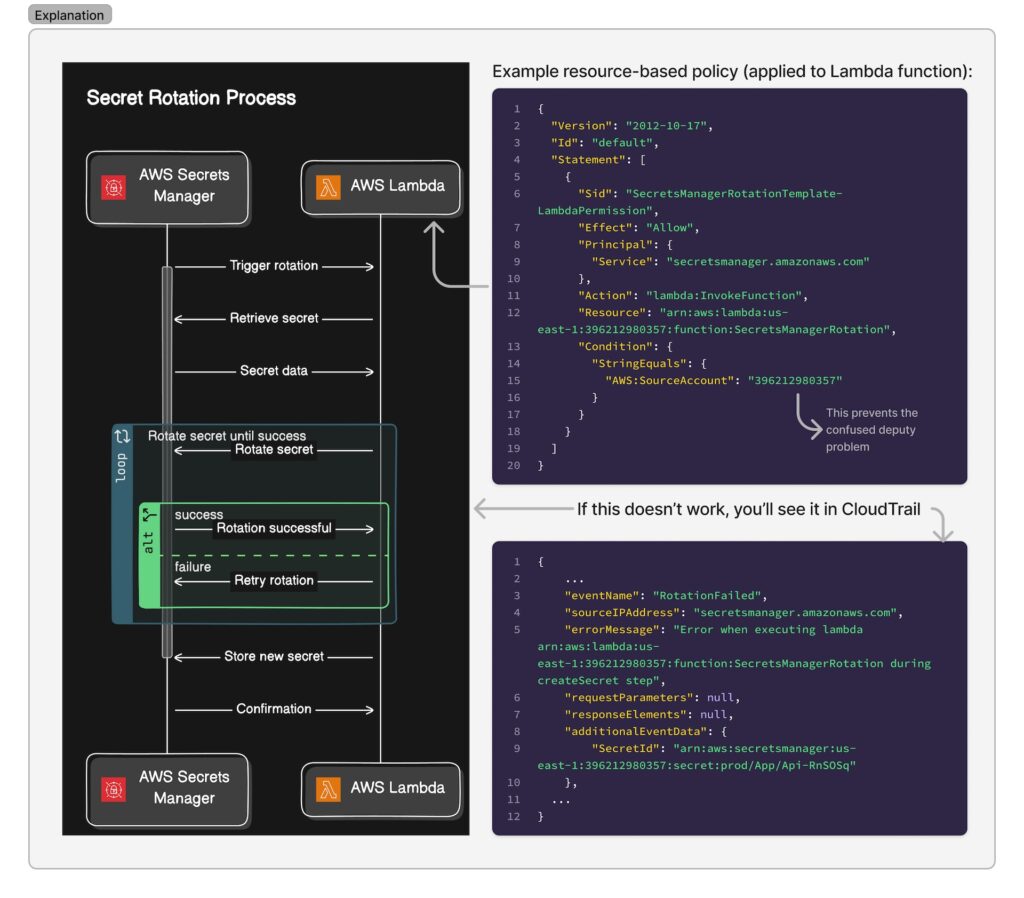The height and width of the screenshot is (898, 1024).
Task: Click the "responseElements": null line
Action: point(648,715)
